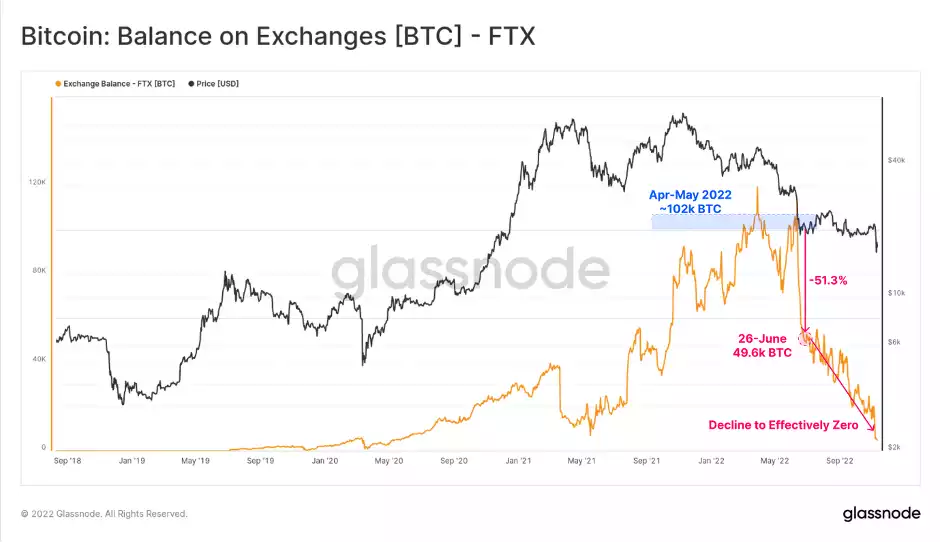941x543 pixels.
Task: Click the Sep '22 x-axis label
Action: 840,461
